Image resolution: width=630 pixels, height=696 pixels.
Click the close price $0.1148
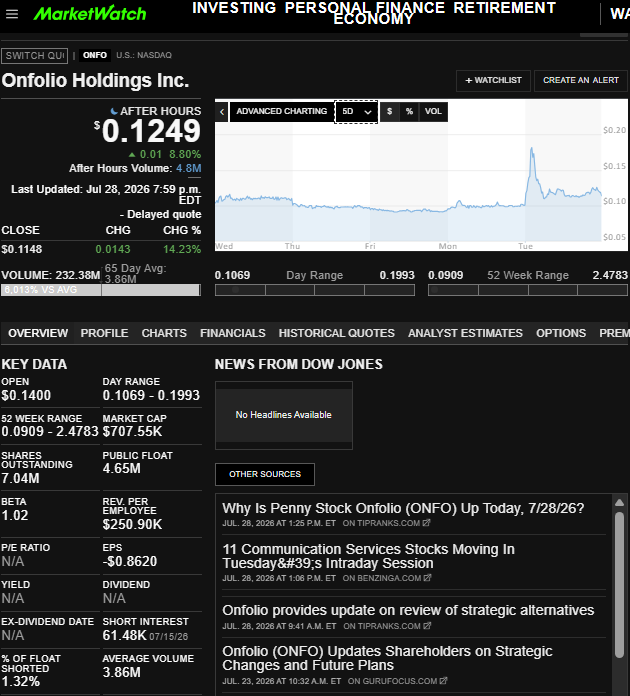(22, 249)
